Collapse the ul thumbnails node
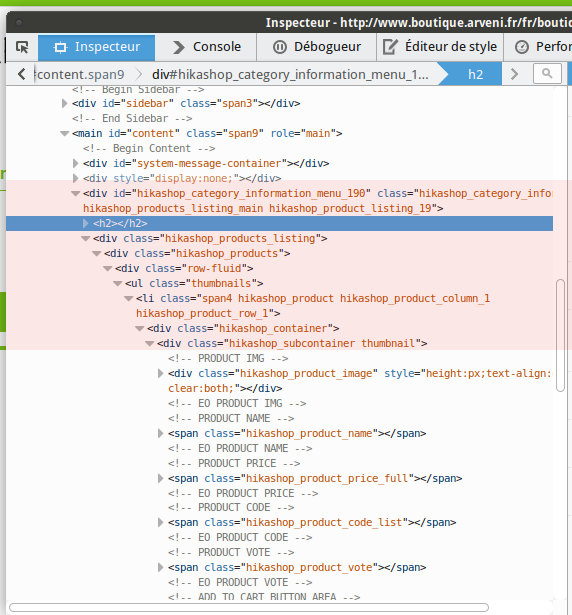This screenshot has height=615, width=572. point(117,283)
